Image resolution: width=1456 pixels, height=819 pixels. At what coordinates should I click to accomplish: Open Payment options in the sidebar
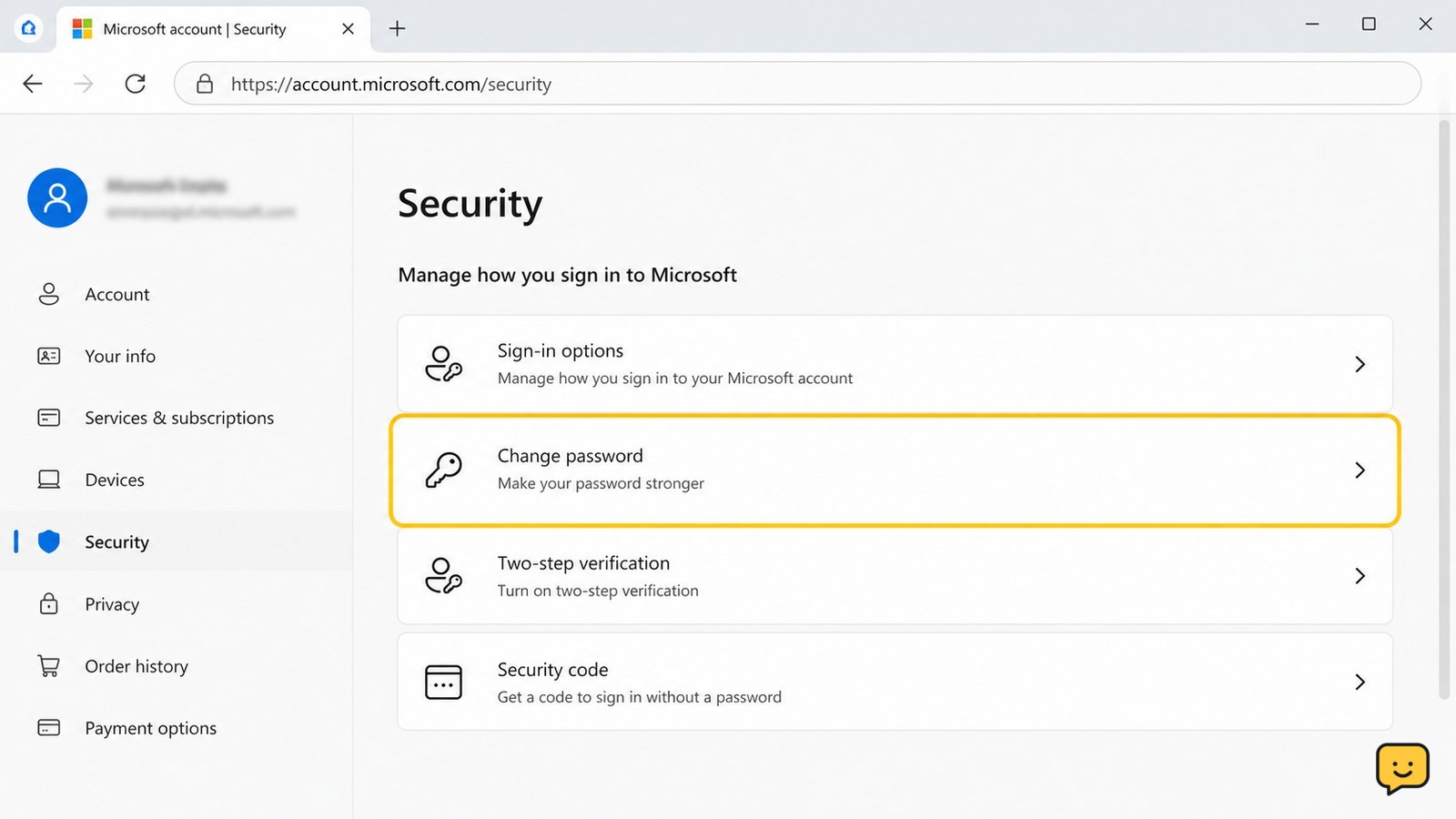point(177,728)
